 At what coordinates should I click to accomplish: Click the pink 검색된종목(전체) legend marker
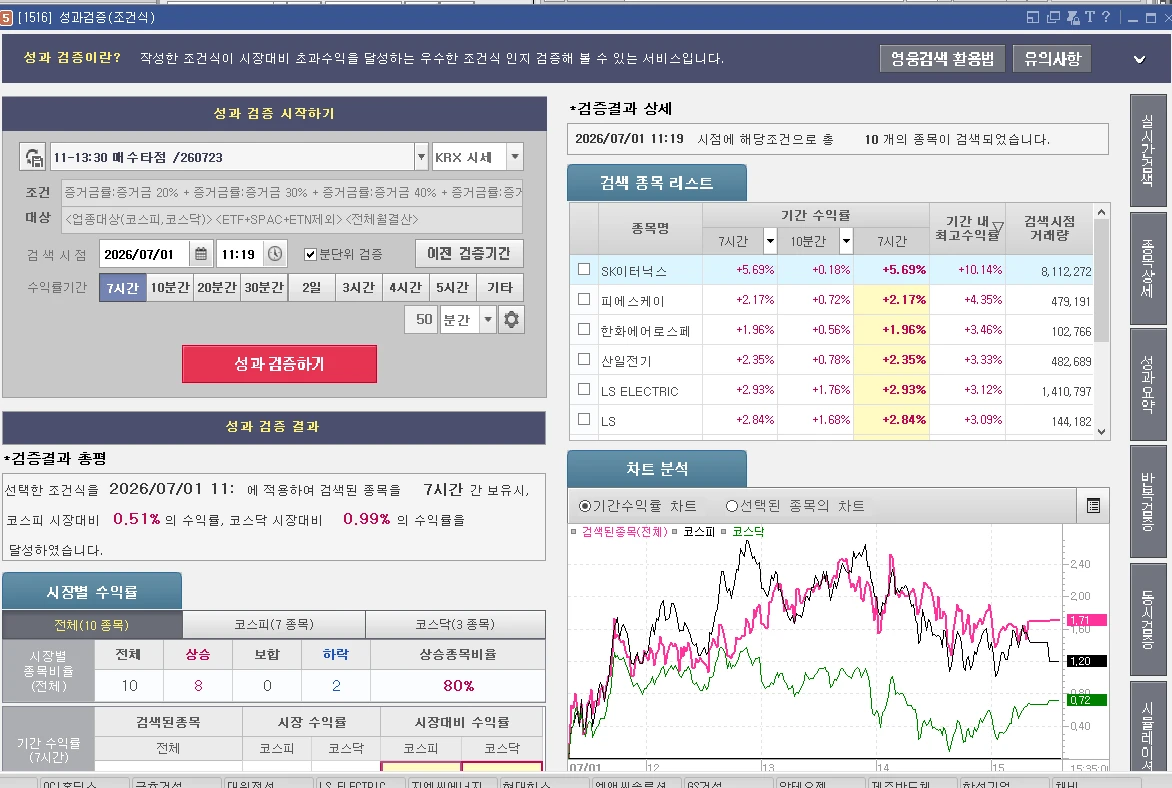click(x=573, y=532)
